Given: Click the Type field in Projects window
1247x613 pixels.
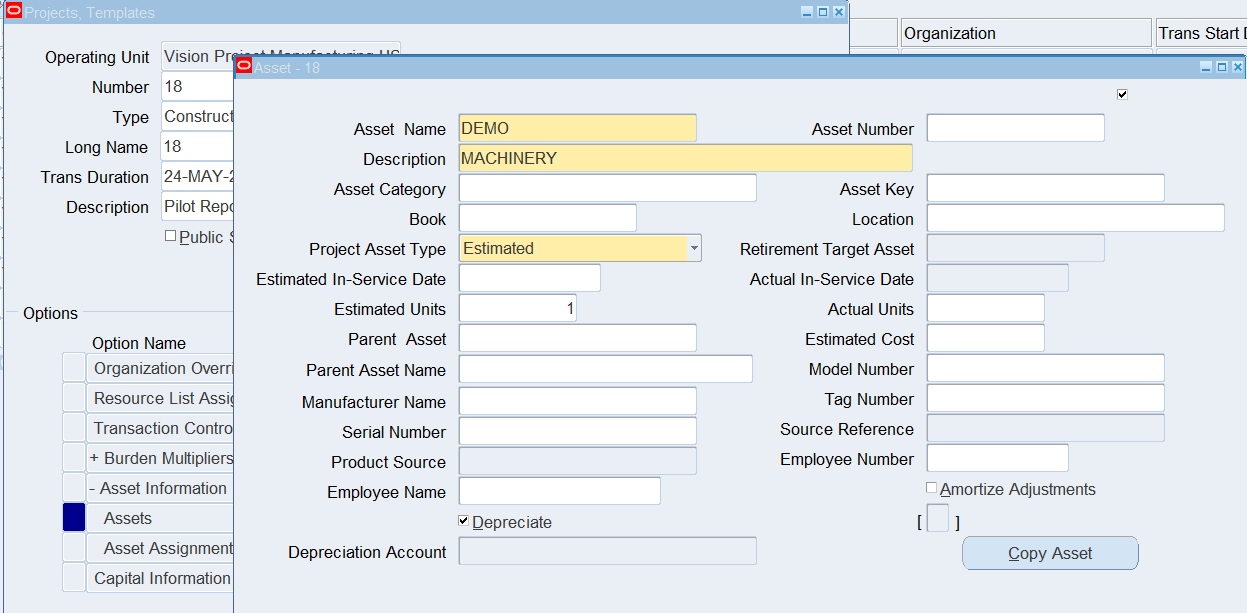Looking at the screenshot, I should coord(197,117).
